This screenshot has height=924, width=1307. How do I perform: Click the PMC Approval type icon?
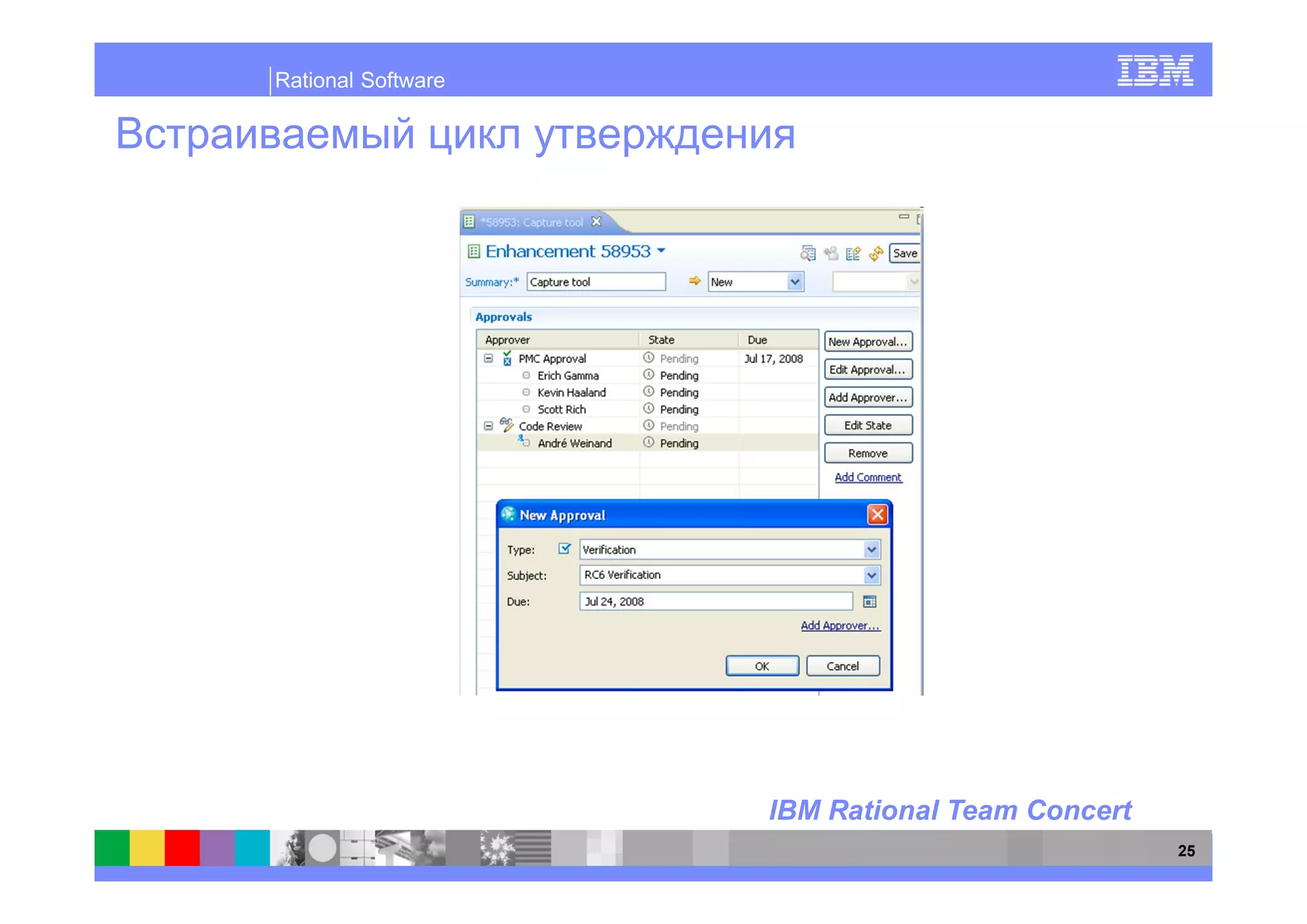click(507, 358)
